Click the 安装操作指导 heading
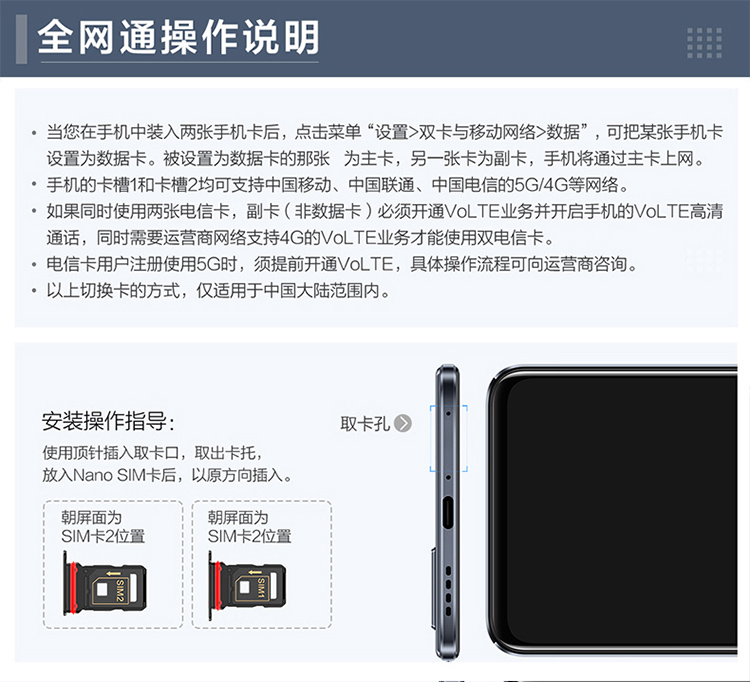 (108, 421)
